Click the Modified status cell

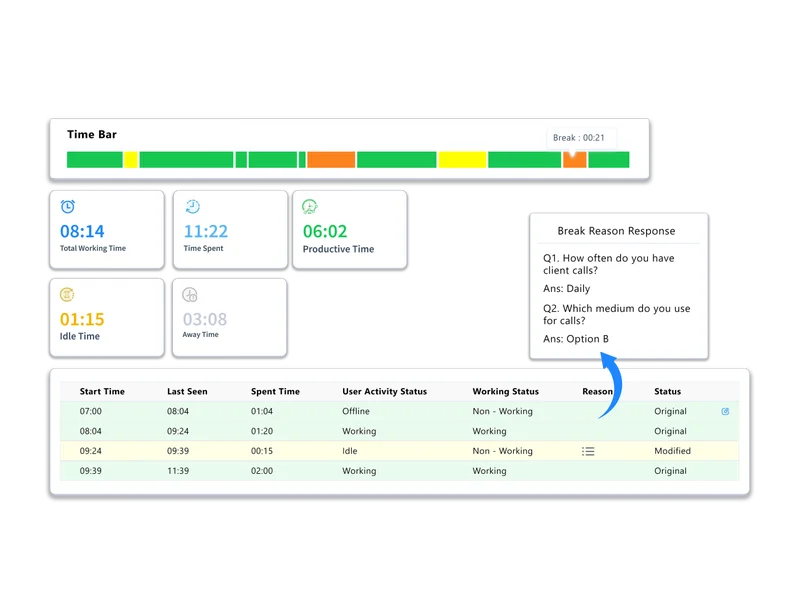pyautogui.click(x=672, y=451)
